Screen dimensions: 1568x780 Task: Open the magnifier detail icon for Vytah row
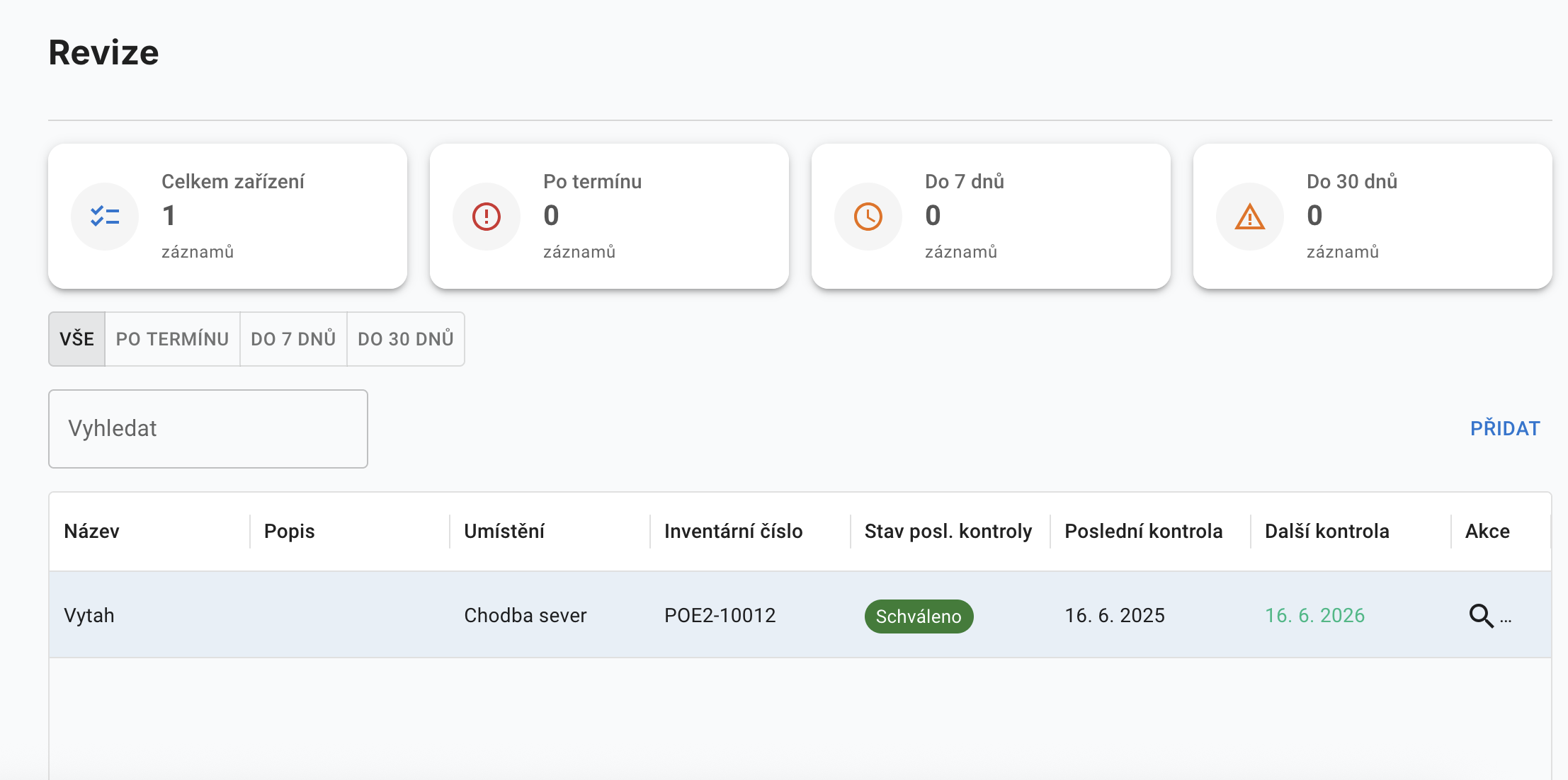coord(1481,616)
